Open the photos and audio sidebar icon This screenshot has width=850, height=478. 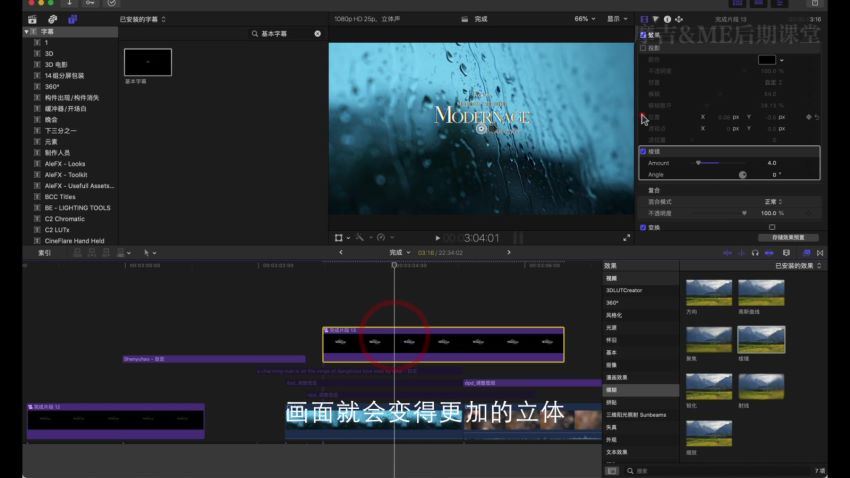53,20
